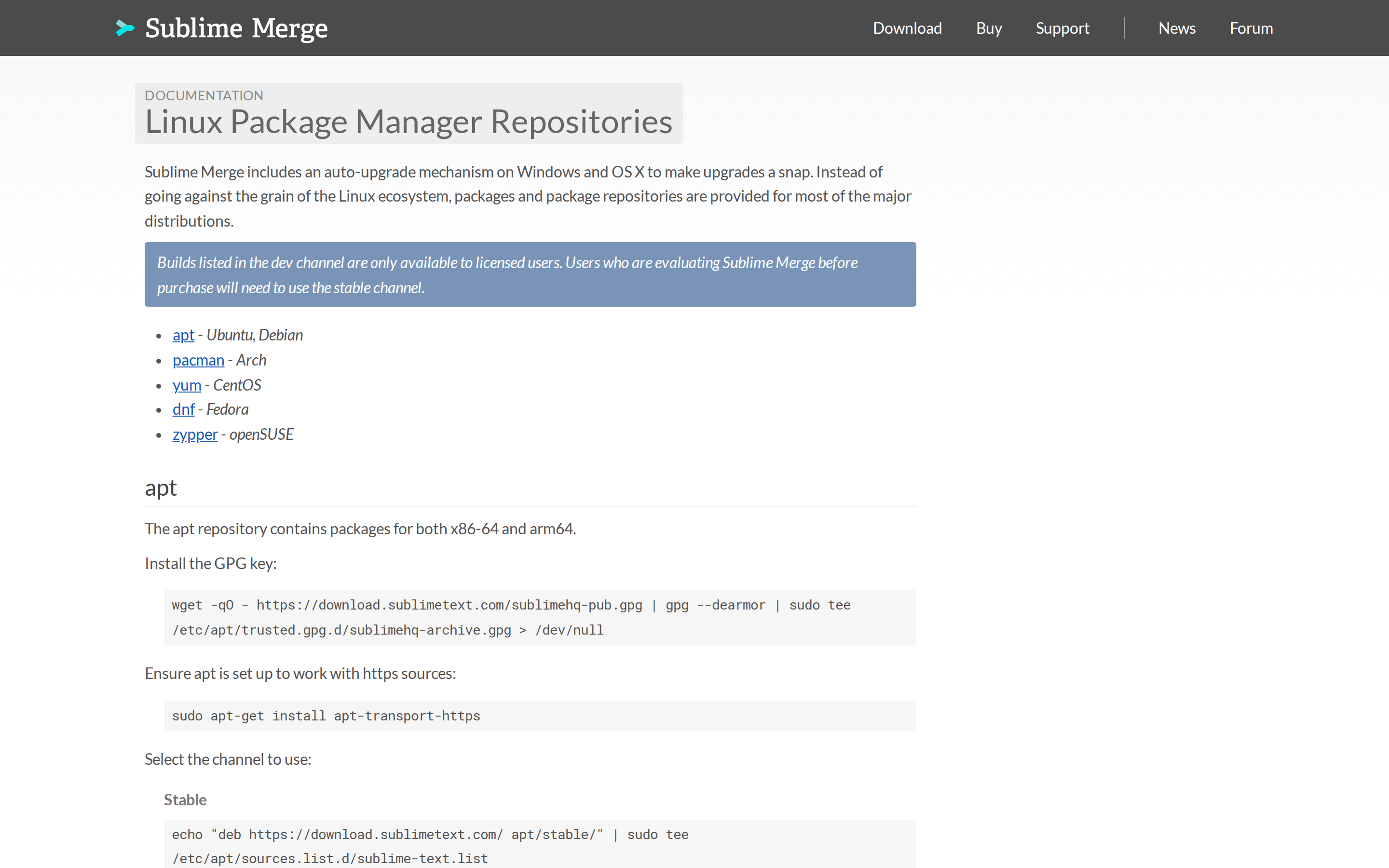Click the wget GPG key command block
Image resolution: width=1389 pixels, height=868 pixels.
click(x=540, y=618)
